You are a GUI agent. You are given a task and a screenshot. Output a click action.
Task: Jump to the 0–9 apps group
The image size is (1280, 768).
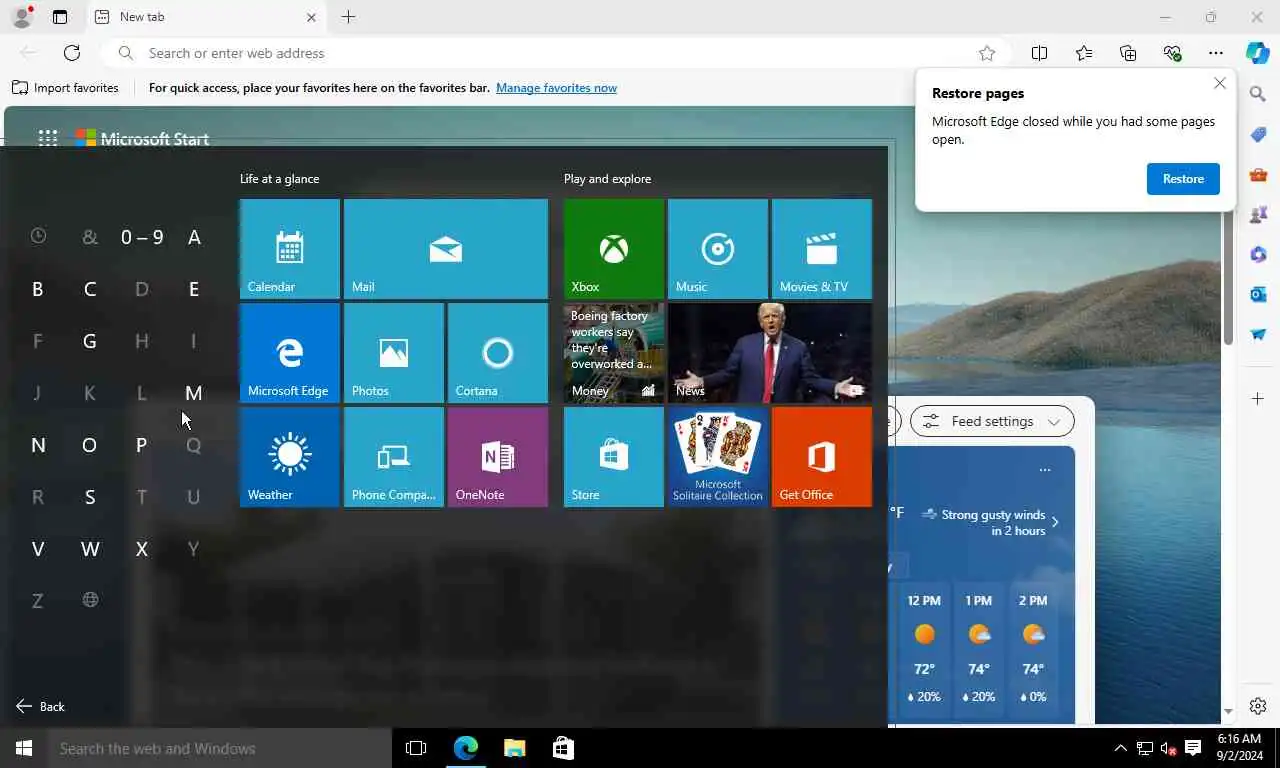tap(142, 237)
